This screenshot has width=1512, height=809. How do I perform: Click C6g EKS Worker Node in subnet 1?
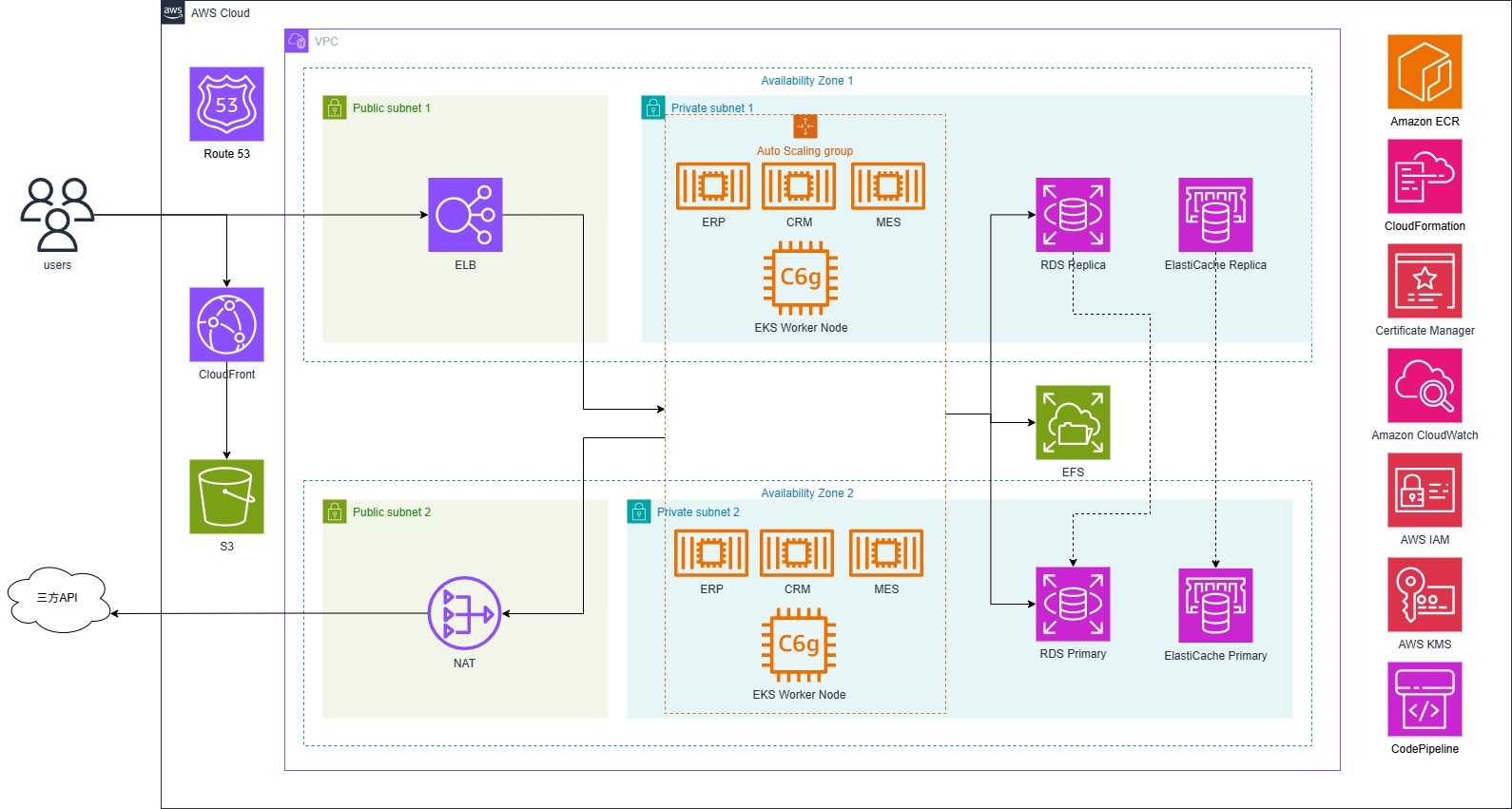pyautogui.click(x=801, y=278)
